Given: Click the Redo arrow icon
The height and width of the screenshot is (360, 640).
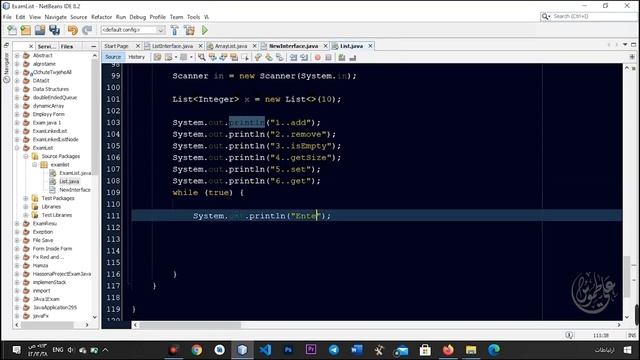Looking at the screenshot, I should pyautogui.click(x=87, y=30).
